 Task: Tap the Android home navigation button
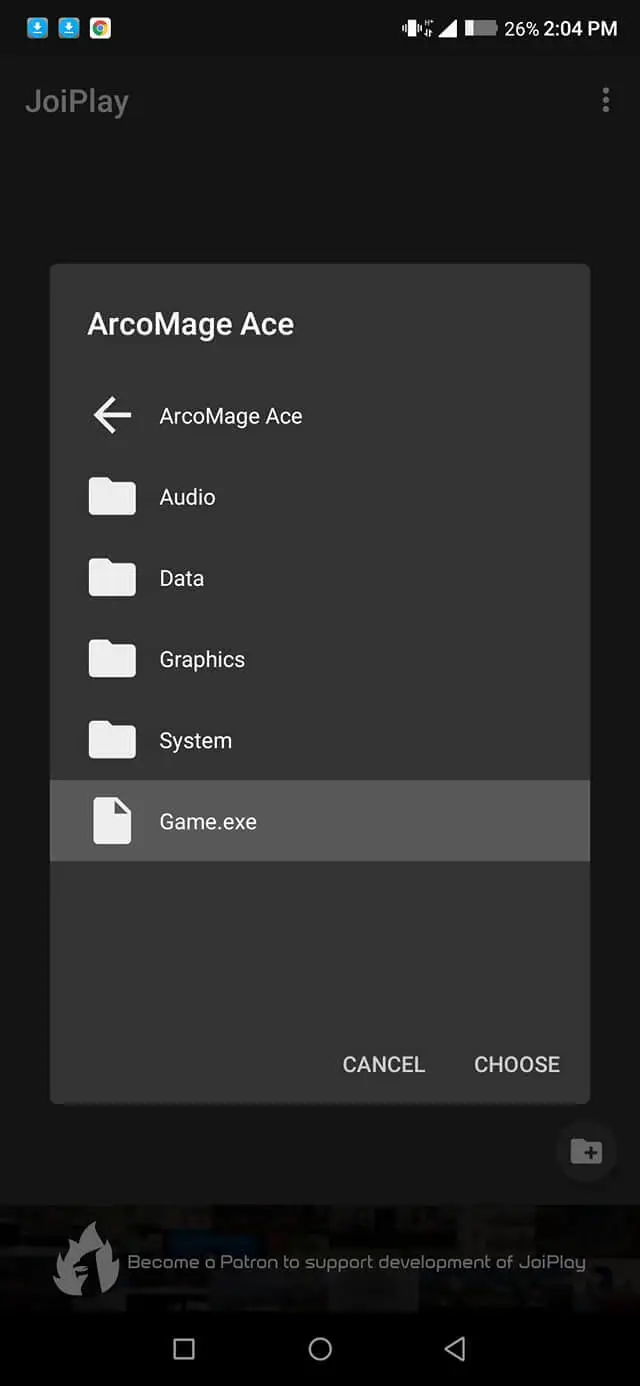pos(320,1349)
